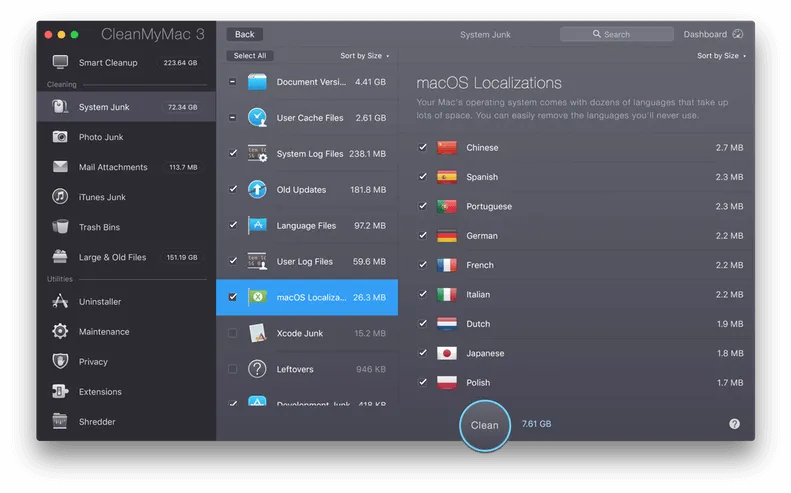
Task: Click Dashboard gauge icon
Action: click(x=738, y=34)
